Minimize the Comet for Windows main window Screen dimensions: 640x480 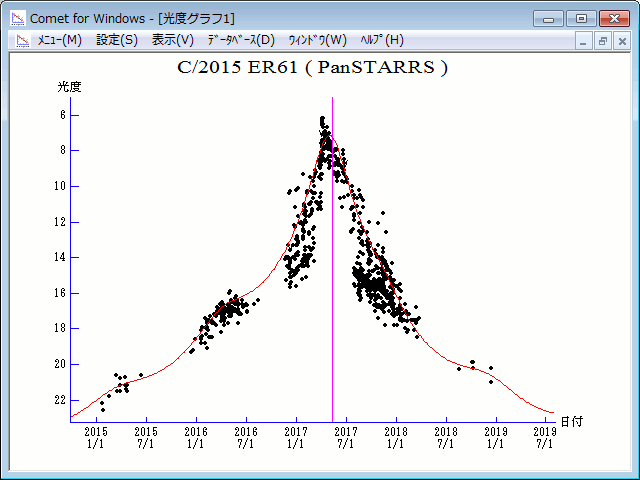(x=548, y=19)
